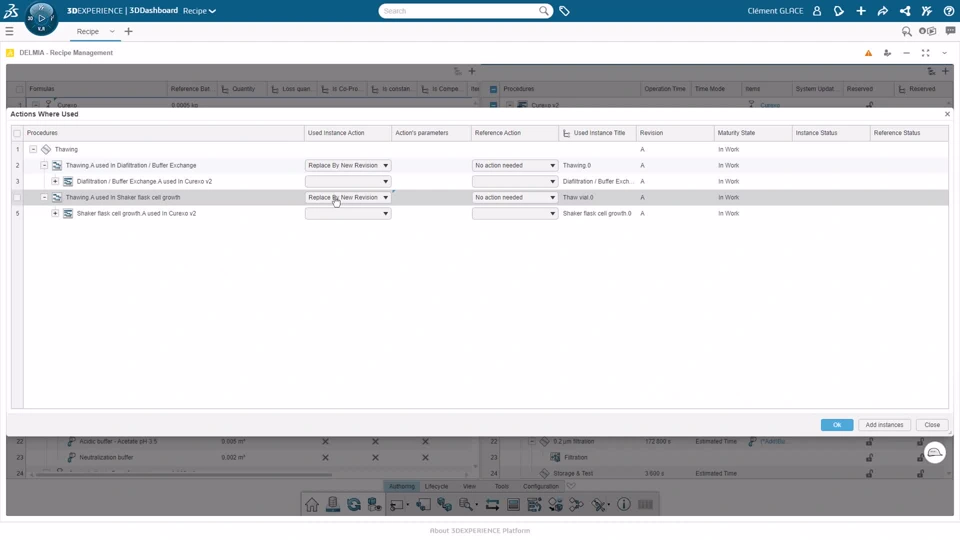
Task: Open the Recipe dashboard dropdown in title bar
Action: click(x=200, y=11)
